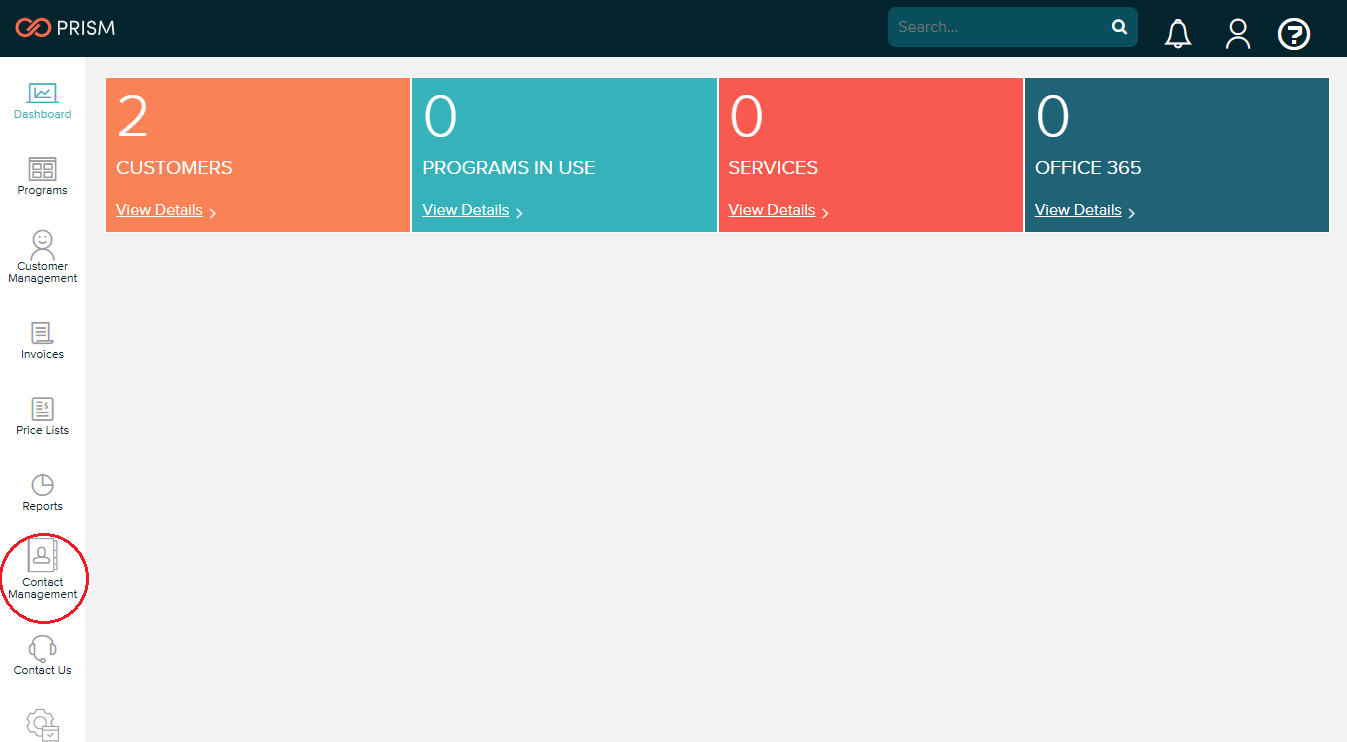Open the user profile icon
1347x742 pixels.
[x=1237, y=33]
